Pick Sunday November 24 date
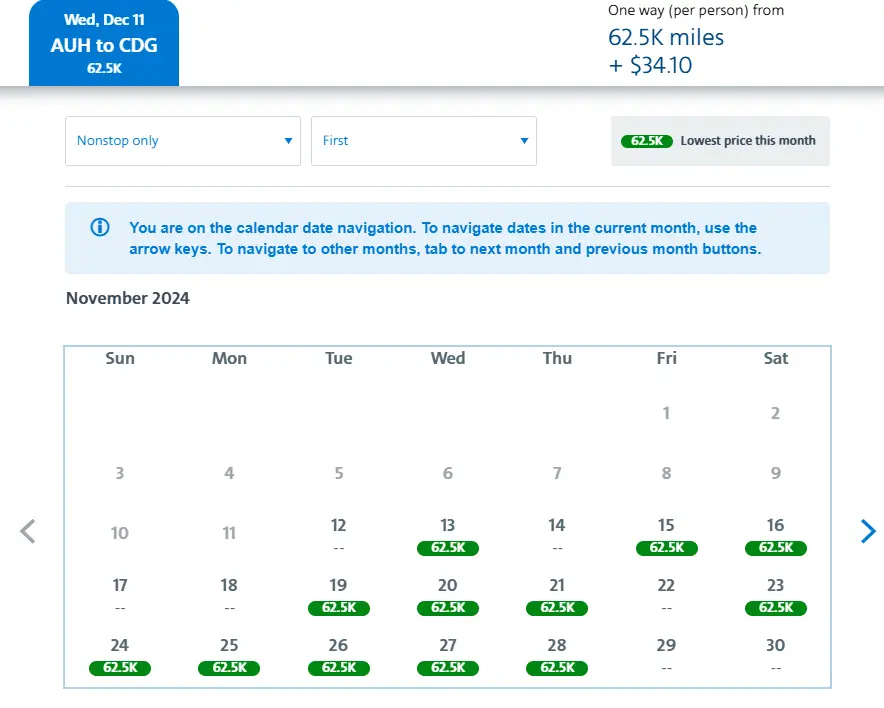 120,656
